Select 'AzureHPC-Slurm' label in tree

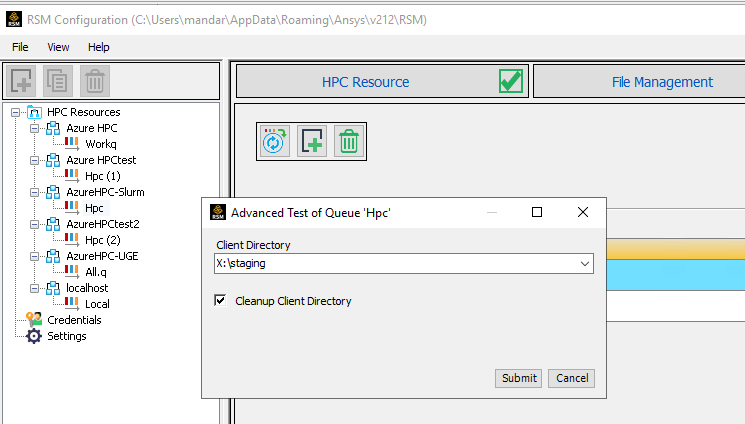[105, 192]
